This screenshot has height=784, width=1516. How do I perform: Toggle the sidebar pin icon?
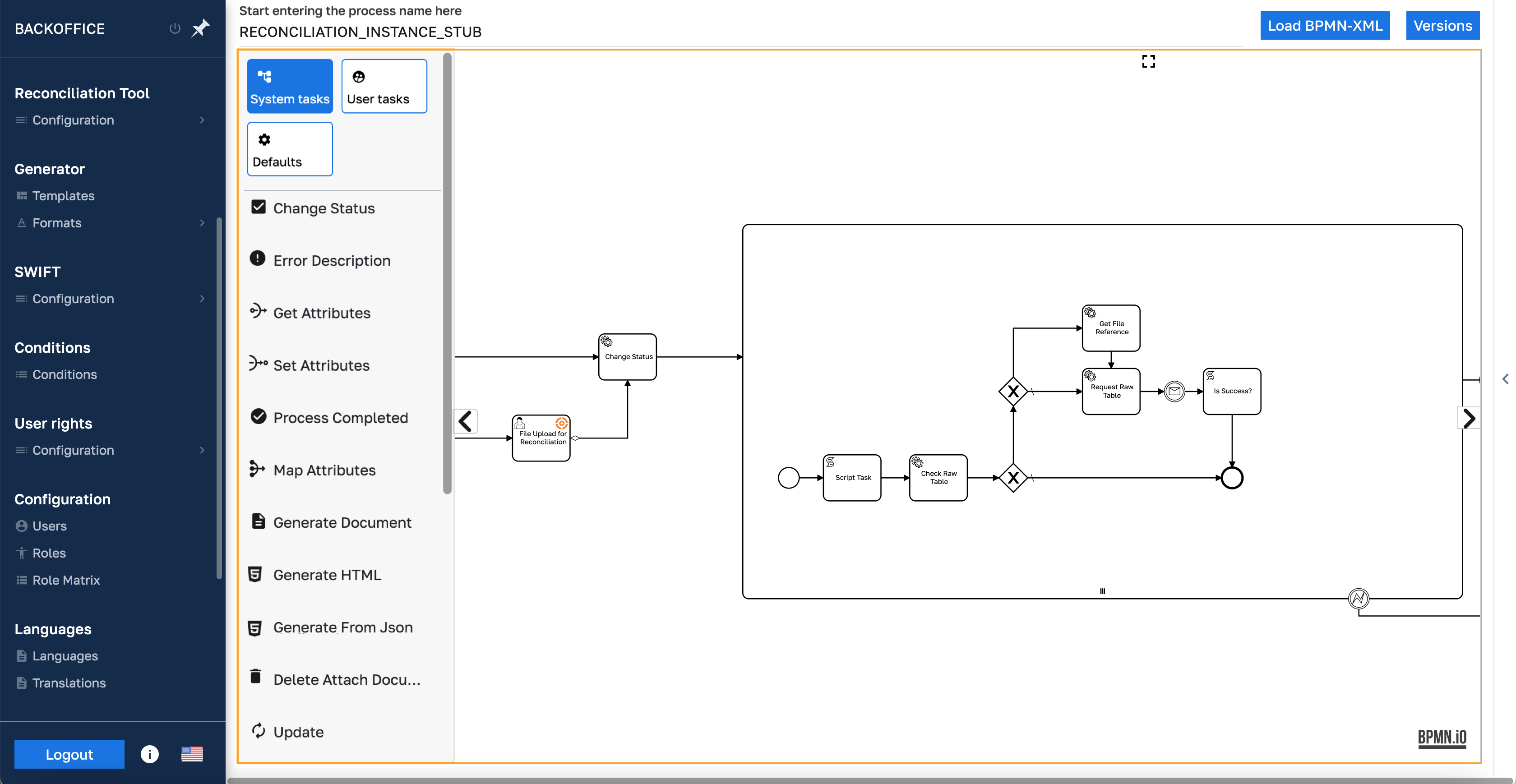pyautogui.click(x=200, y=28)
